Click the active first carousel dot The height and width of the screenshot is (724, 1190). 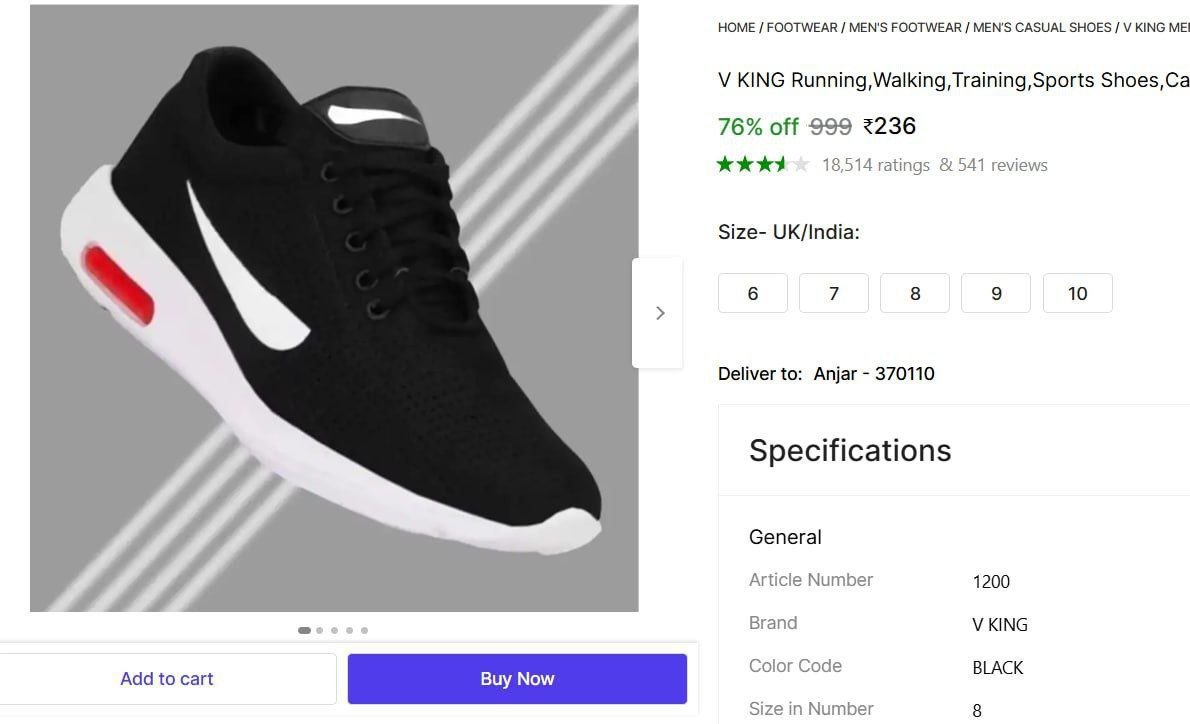pos(304,630)
